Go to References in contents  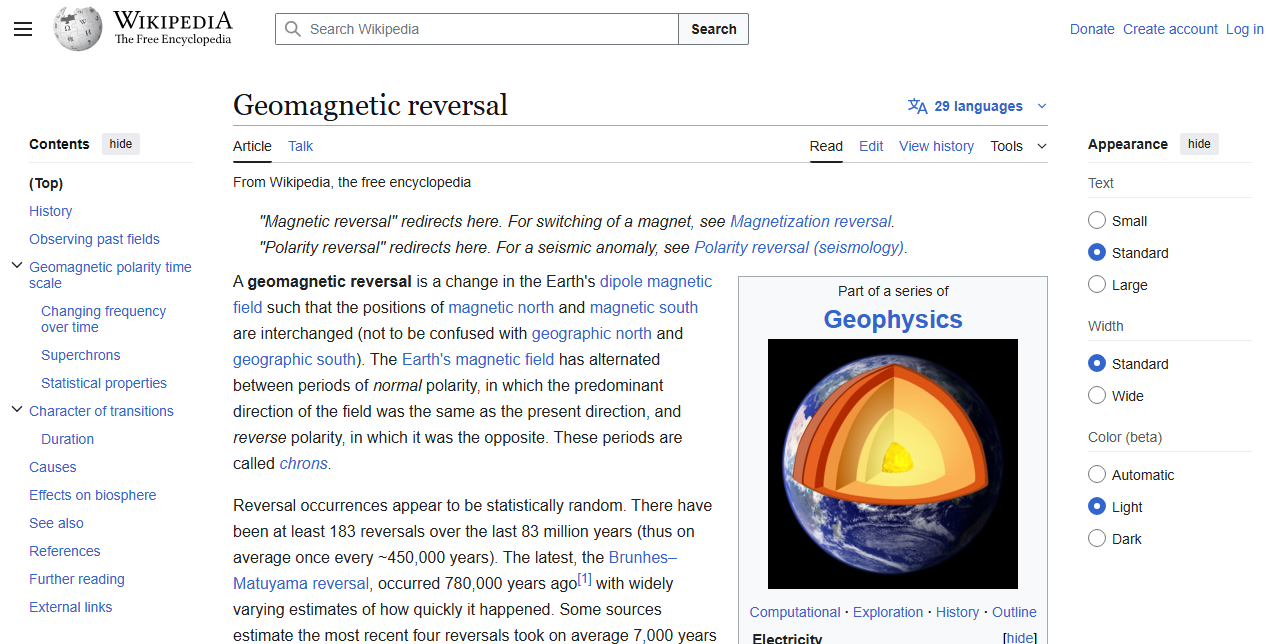pyautogui.click(x=65, y=551)
